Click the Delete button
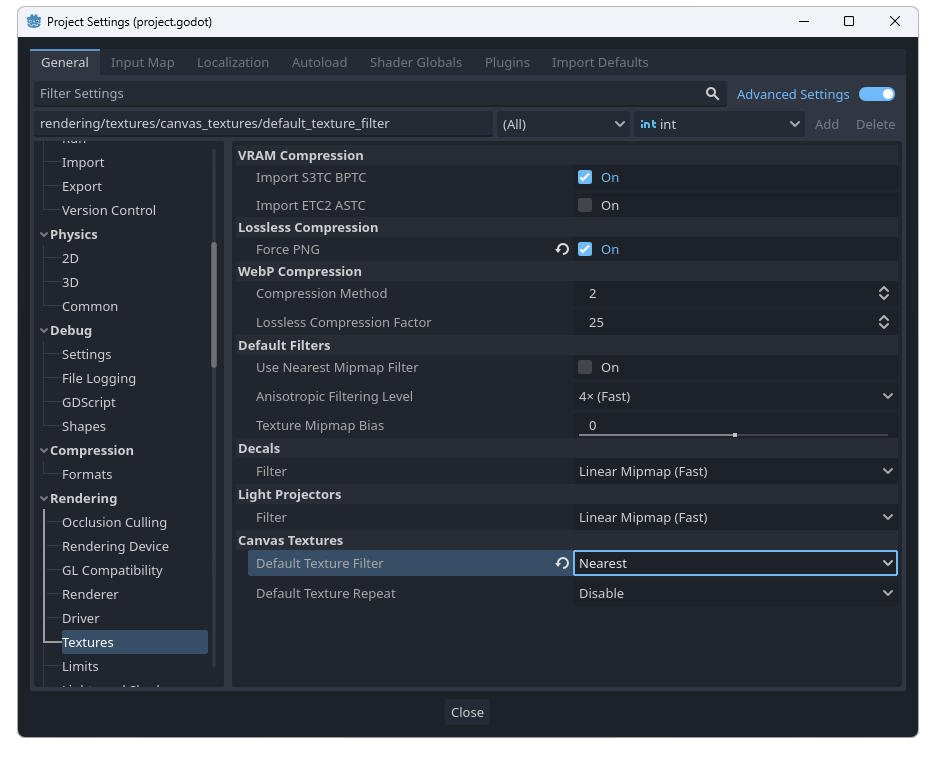 875,124
